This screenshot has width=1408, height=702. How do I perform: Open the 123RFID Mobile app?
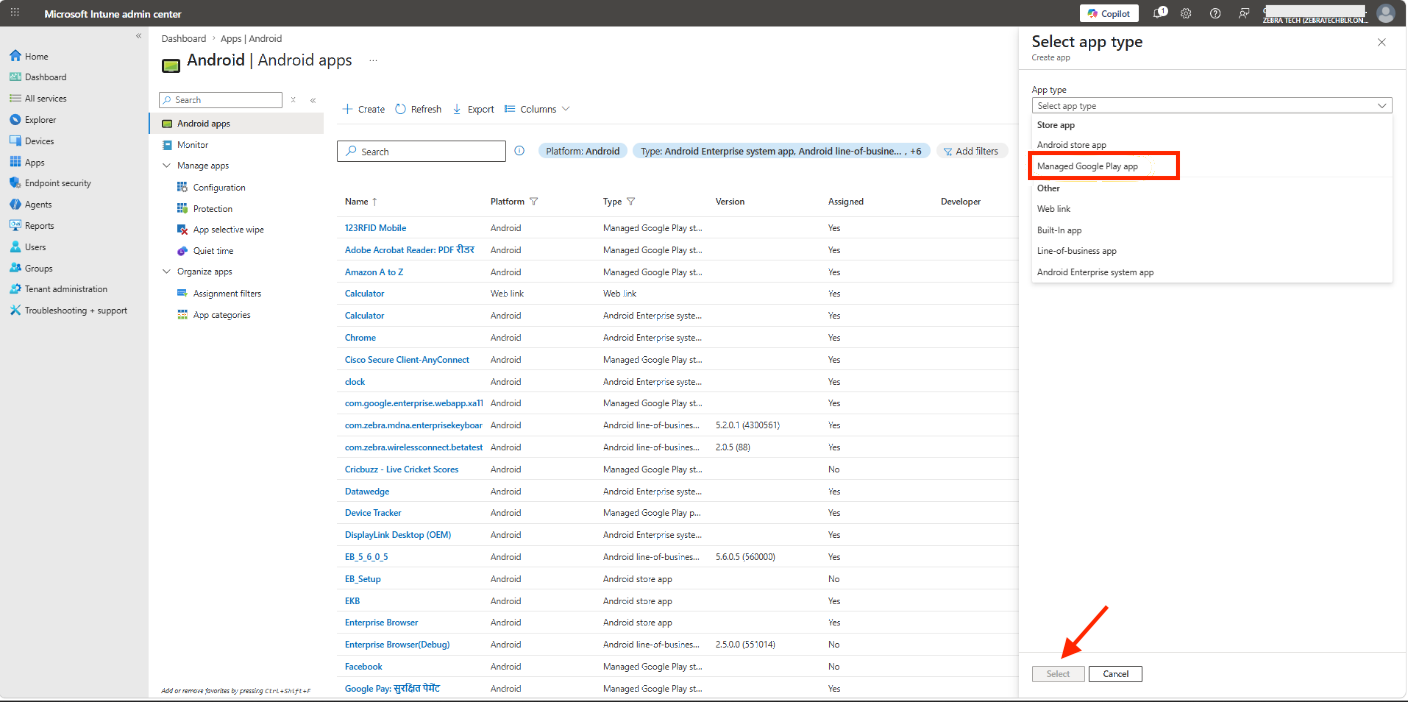point(375,228)
